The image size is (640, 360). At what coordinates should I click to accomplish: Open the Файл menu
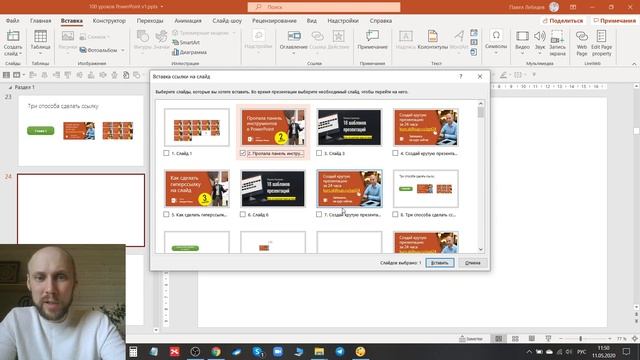(13, 20)
